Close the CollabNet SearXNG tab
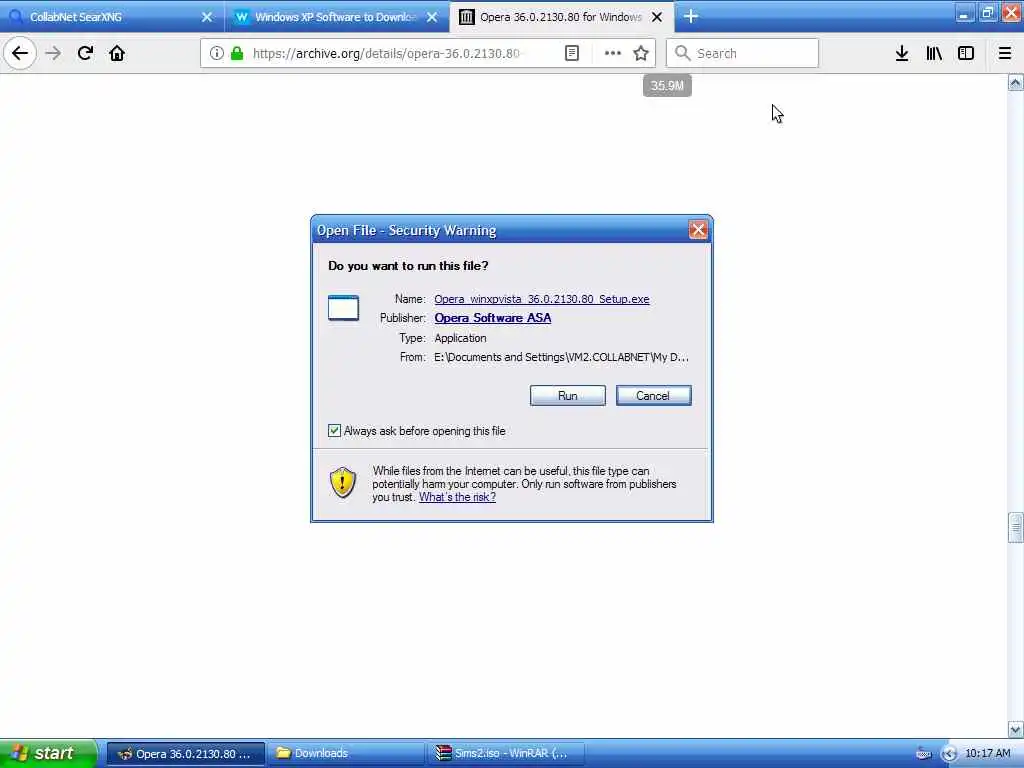The width and height of the screenshot is (1024, 768). 207,17
